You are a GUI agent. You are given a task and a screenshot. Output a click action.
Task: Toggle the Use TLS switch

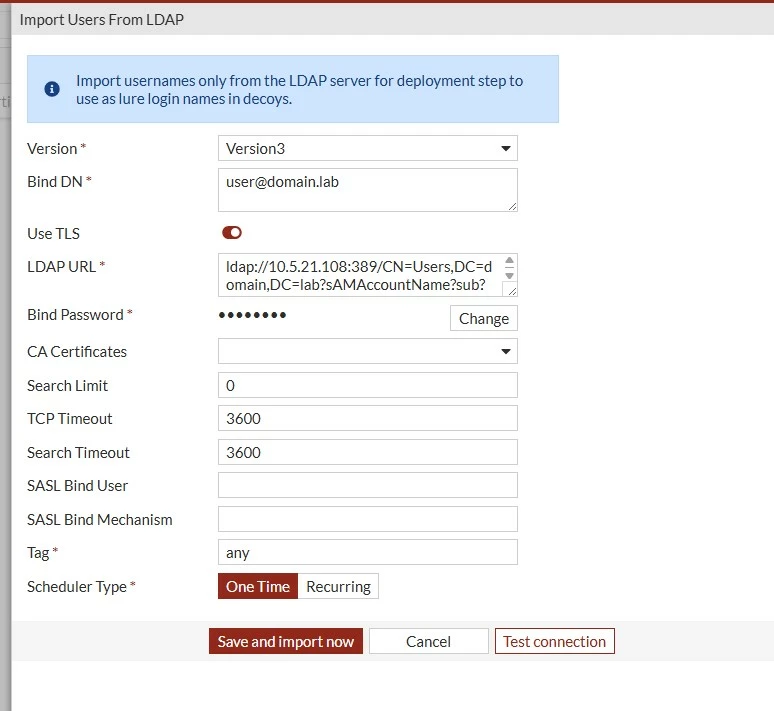pyautogui.click(x=232, y=233)
